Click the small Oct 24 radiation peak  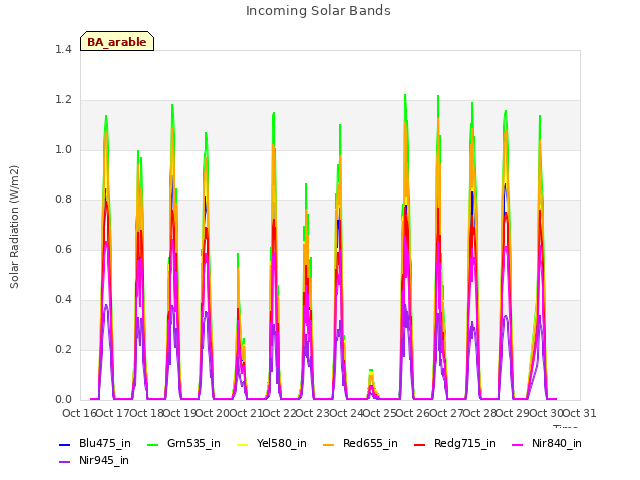coord(371,384)
